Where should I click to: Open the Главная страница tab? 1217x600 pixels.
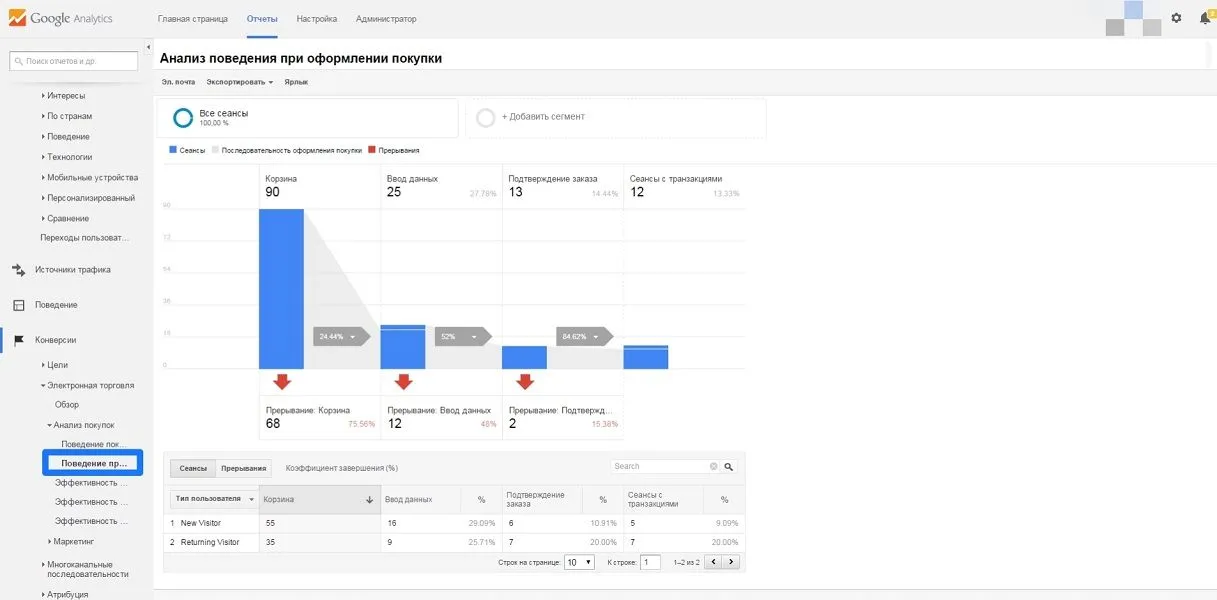tap(193, 19)
